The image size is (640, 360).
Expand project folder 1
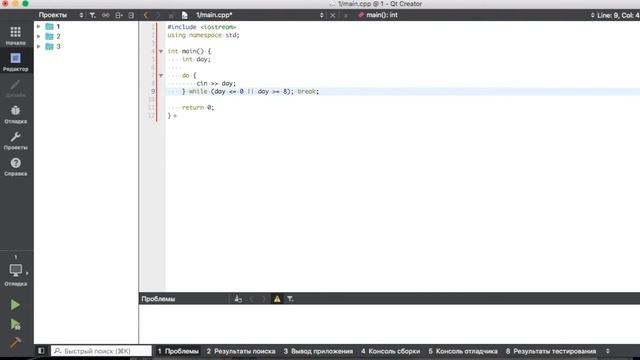point(39,26)
